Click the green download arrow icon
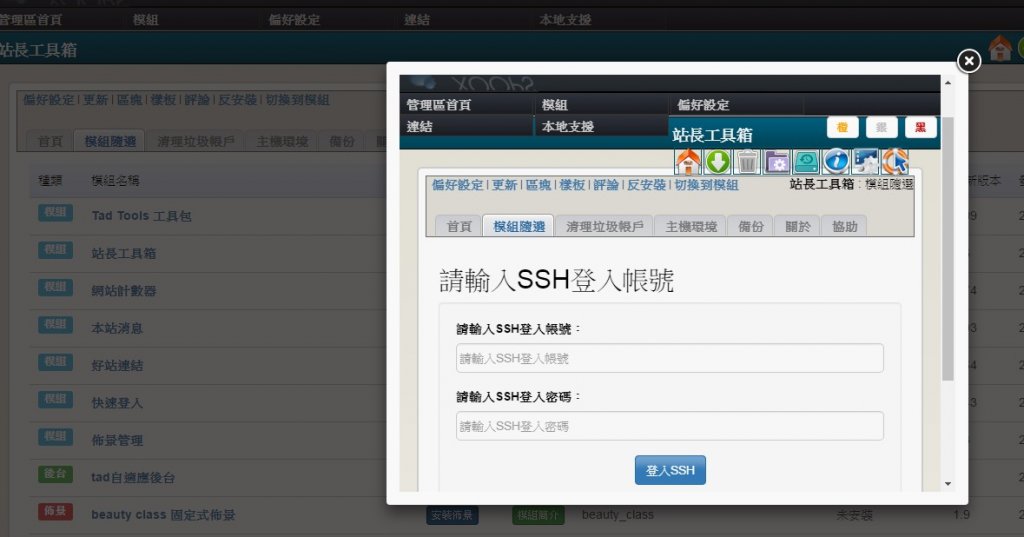The height and width of the screenshot is (537, 1024). pos(717,161)
